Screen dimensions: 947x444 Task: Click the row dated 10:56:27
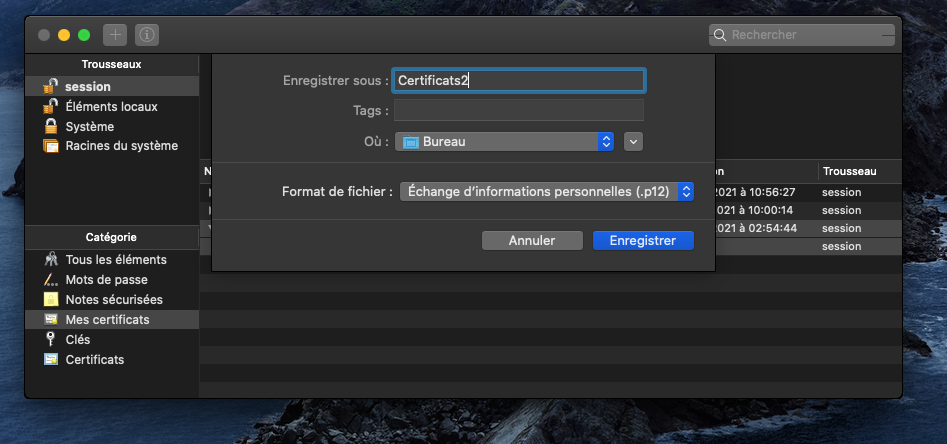[x=808, y=193]
